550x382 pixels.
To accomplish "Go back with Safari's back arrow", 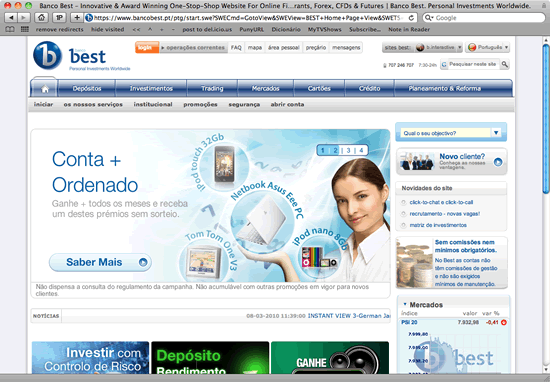I will point(11,17).
